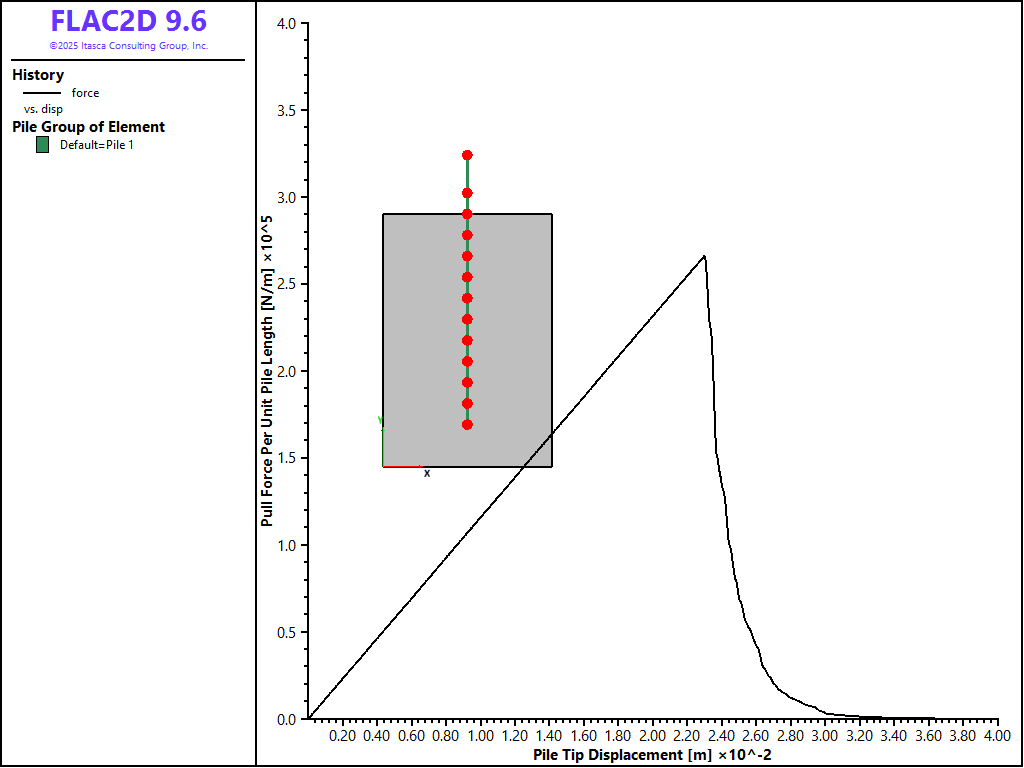
Task: Click the green Pile 1 color swatch
Action: click(x=42, y=145)
